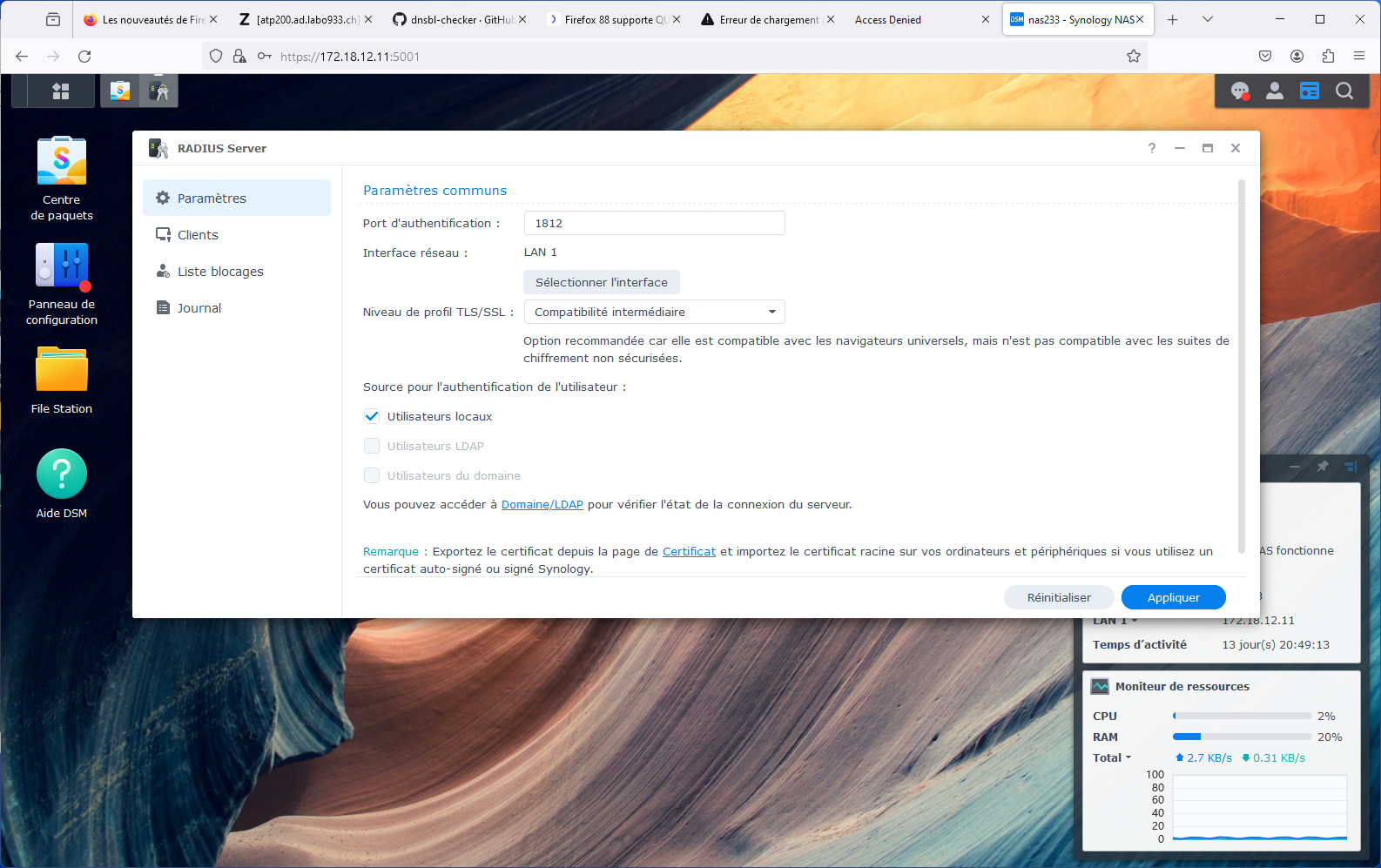Open Centre de paquets desktop icon
The image size is (1381, 868).
[x=62, y=178]
